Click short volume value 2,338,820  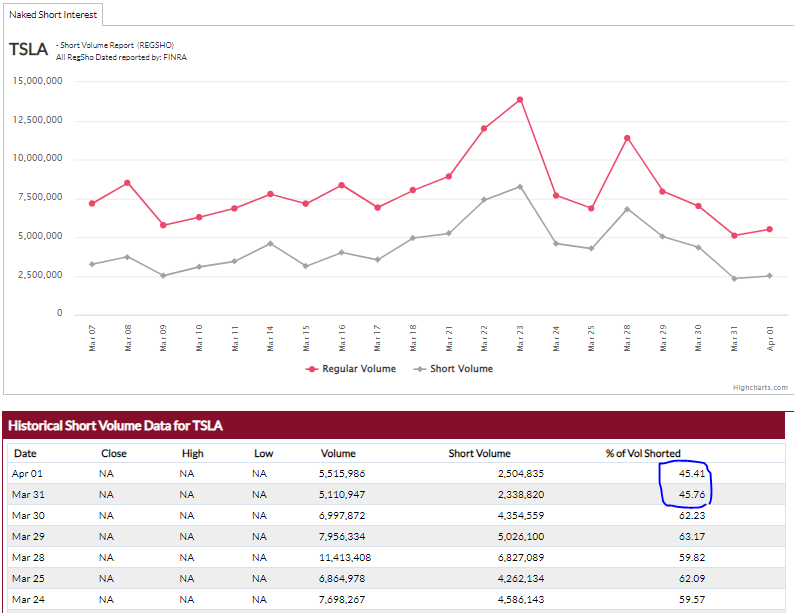click(521, 495)
